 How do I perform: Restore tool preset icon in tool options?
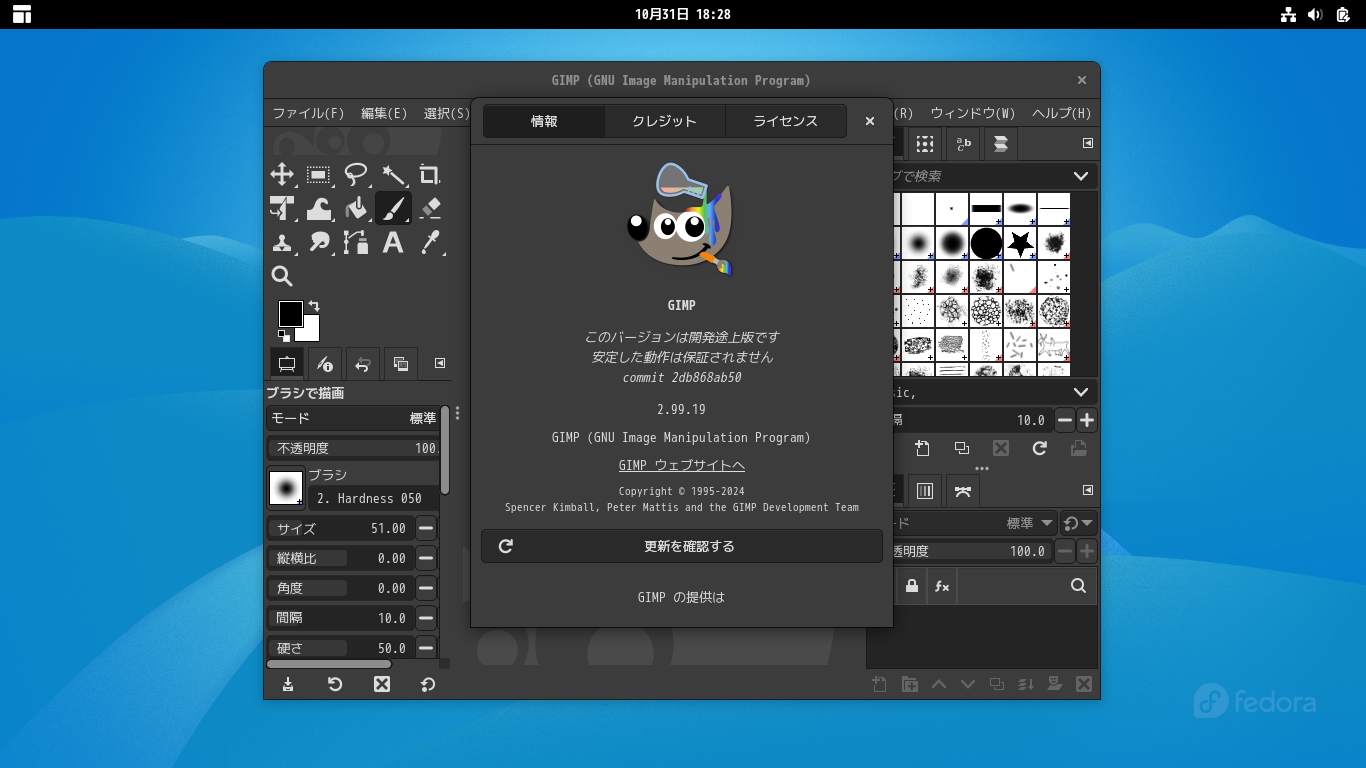coord(335,684)
